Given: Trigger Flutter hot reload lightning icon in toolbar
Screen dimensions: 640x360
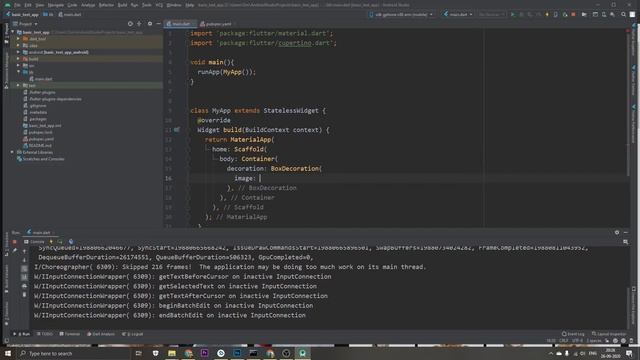Looking at the screenshot, I should coord(547,14).
